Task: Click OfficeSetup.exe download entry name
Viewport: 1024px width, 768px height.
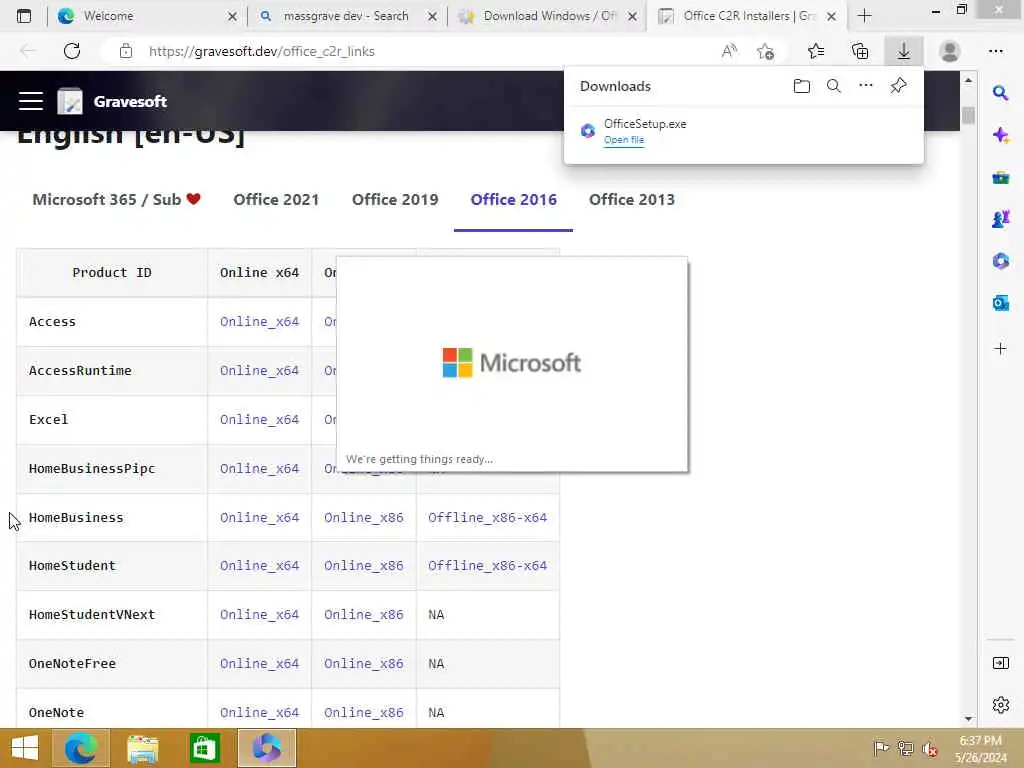Action: (x=645, y=123)
